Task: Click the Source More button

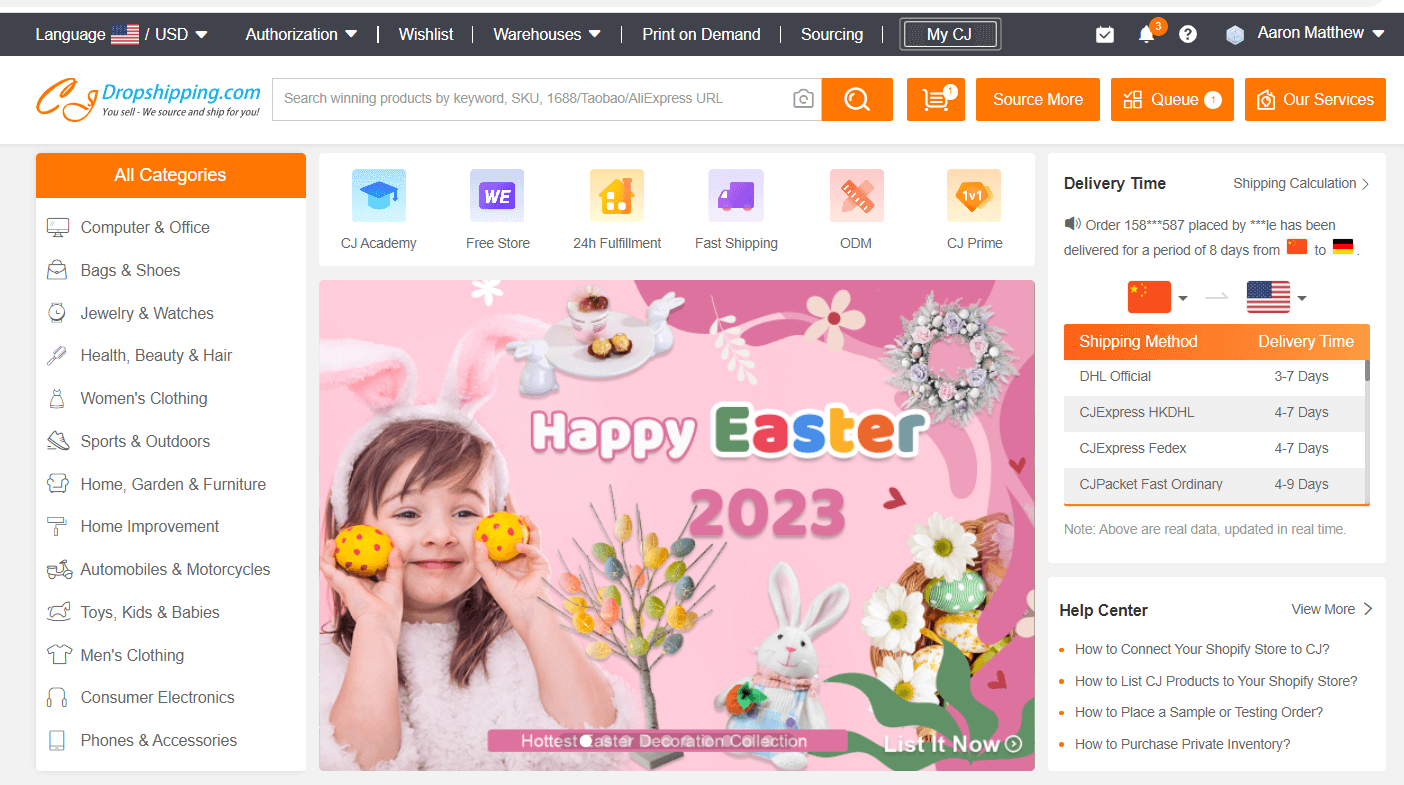Action: click(x=1038, y=99)
